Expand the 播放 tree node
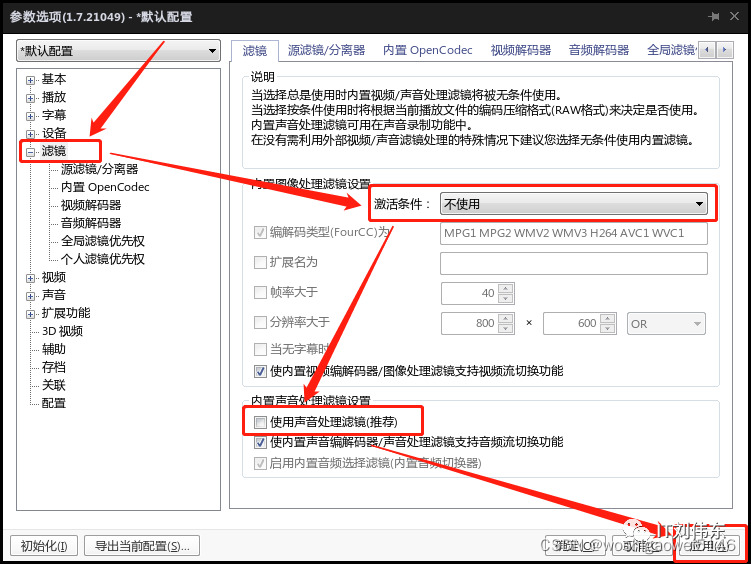Image resolution: width=751 pixels, height=564 pixels. click(31, 98)
